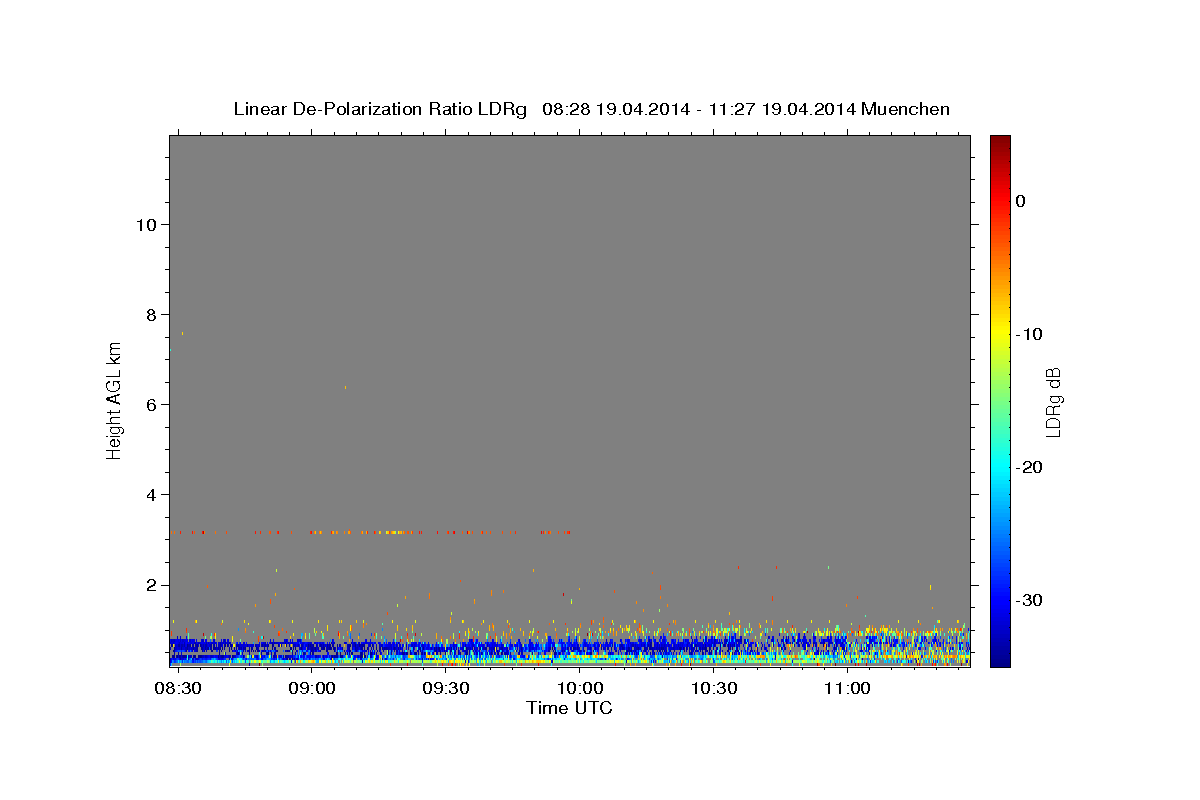1200x800 pixels.
Task: Click the colorbar tick label 0
Action: tap(1021, 201)
